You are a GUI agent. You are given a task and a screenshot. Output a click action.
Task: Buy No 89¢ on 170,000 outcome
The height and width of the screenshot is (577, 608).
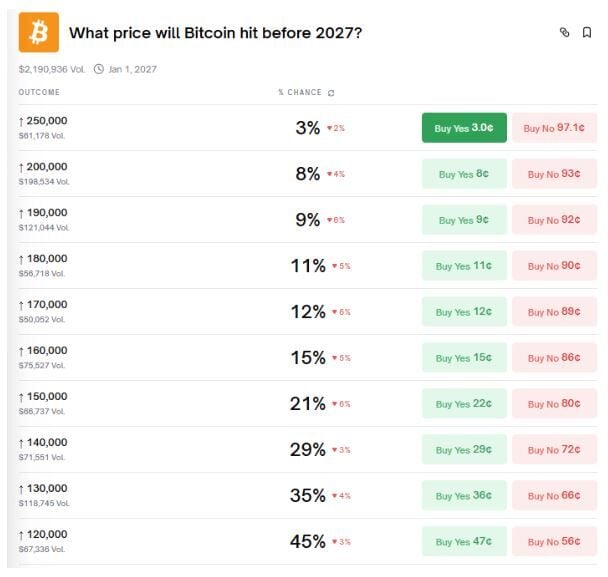(554, 312)
